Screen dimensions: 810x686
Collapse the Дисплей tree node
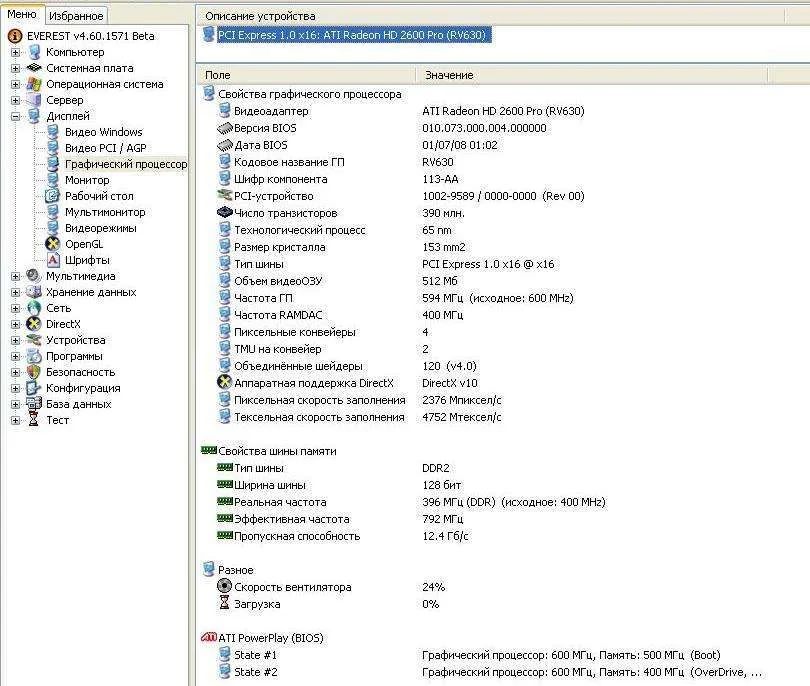[15, 116]
